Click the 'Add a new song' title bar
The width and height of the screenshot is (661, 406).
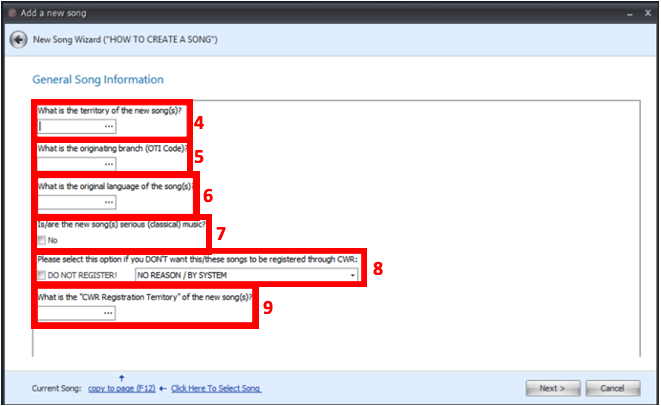pos(300,10)
